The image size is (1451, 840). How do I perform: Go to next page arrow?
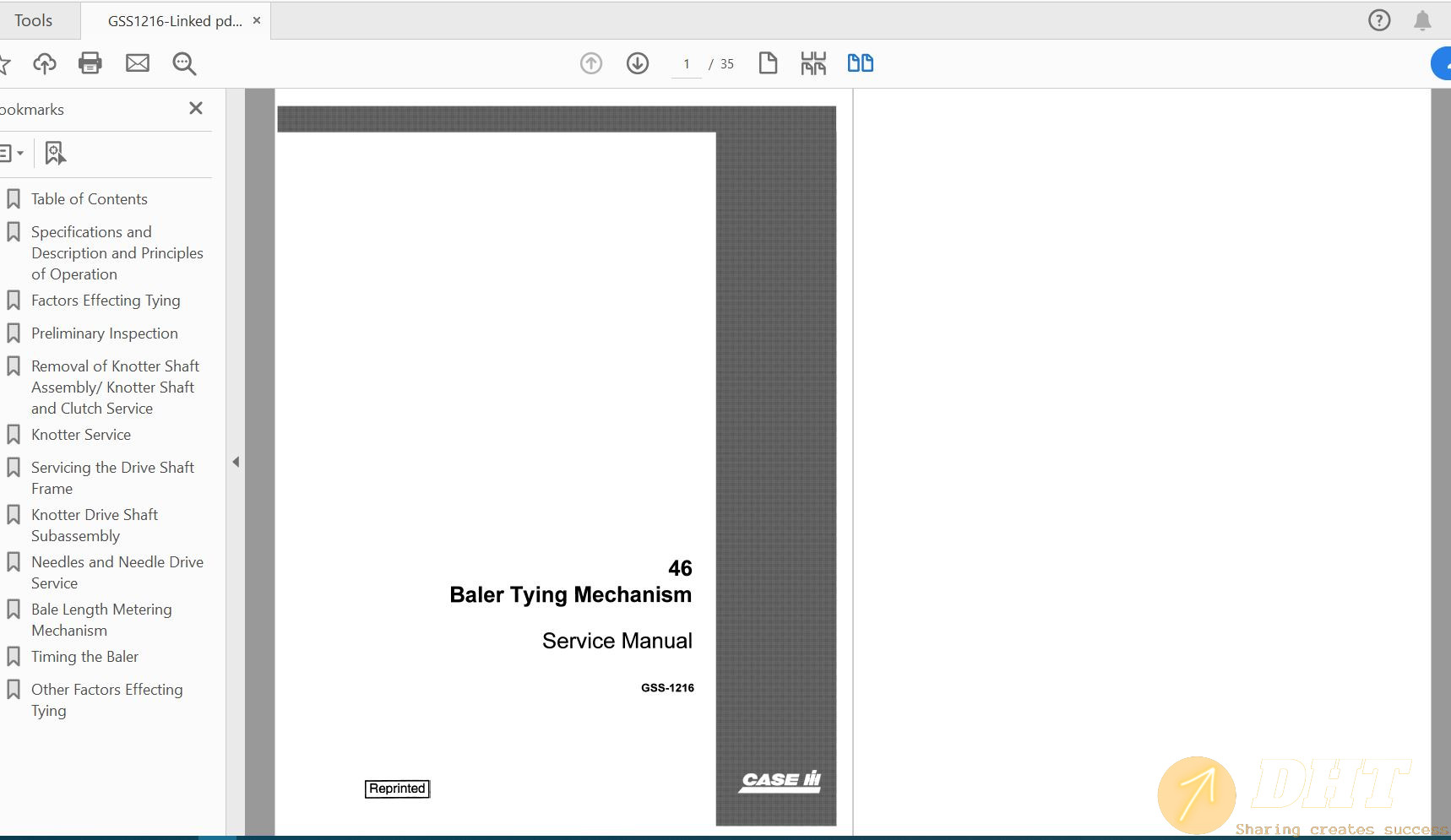[638, 63]
